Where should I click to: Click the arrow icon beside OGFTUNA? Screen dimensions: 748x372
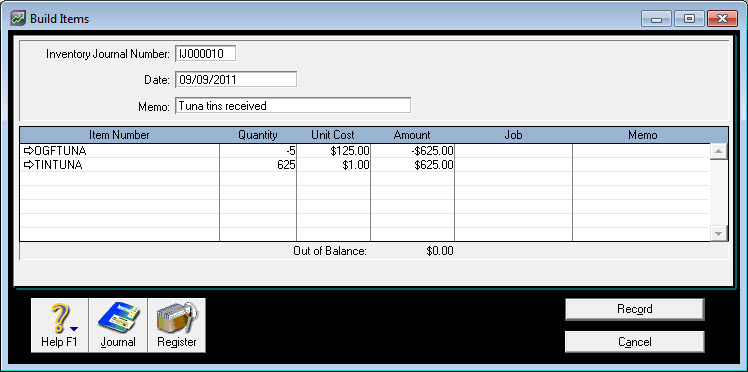click(x=29, y=151)
